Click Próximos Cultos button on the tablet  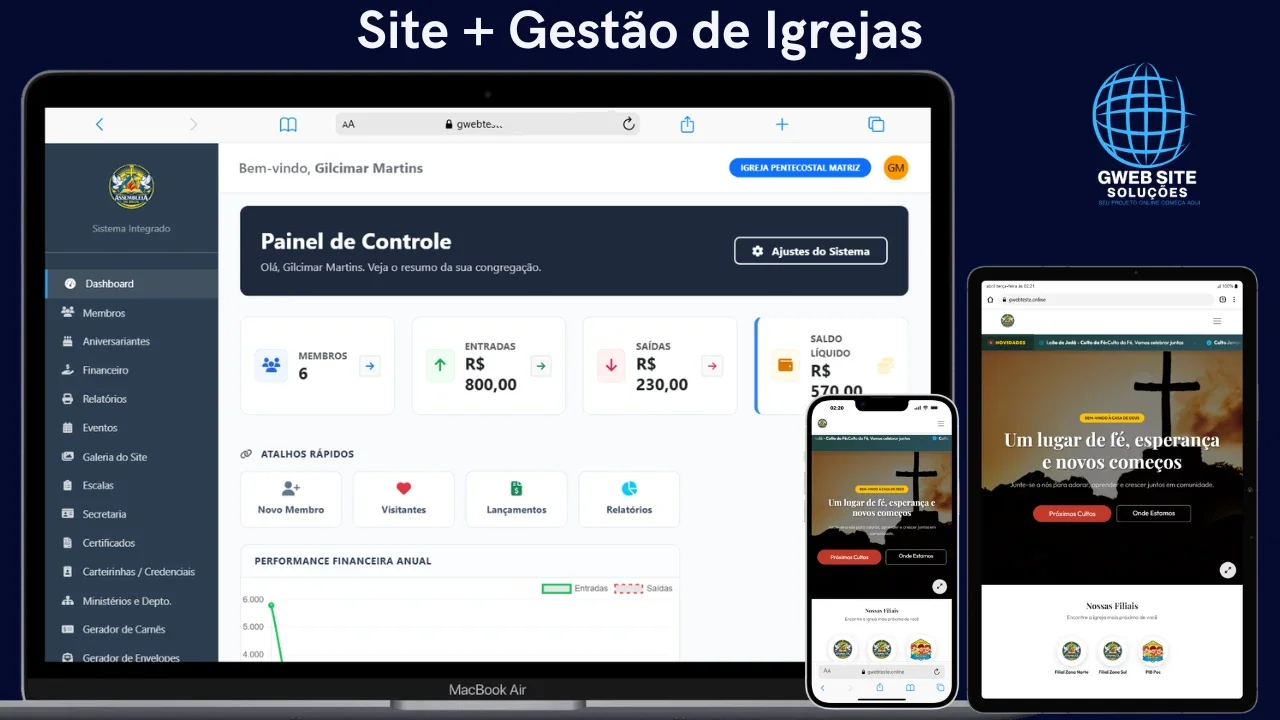1072,513
